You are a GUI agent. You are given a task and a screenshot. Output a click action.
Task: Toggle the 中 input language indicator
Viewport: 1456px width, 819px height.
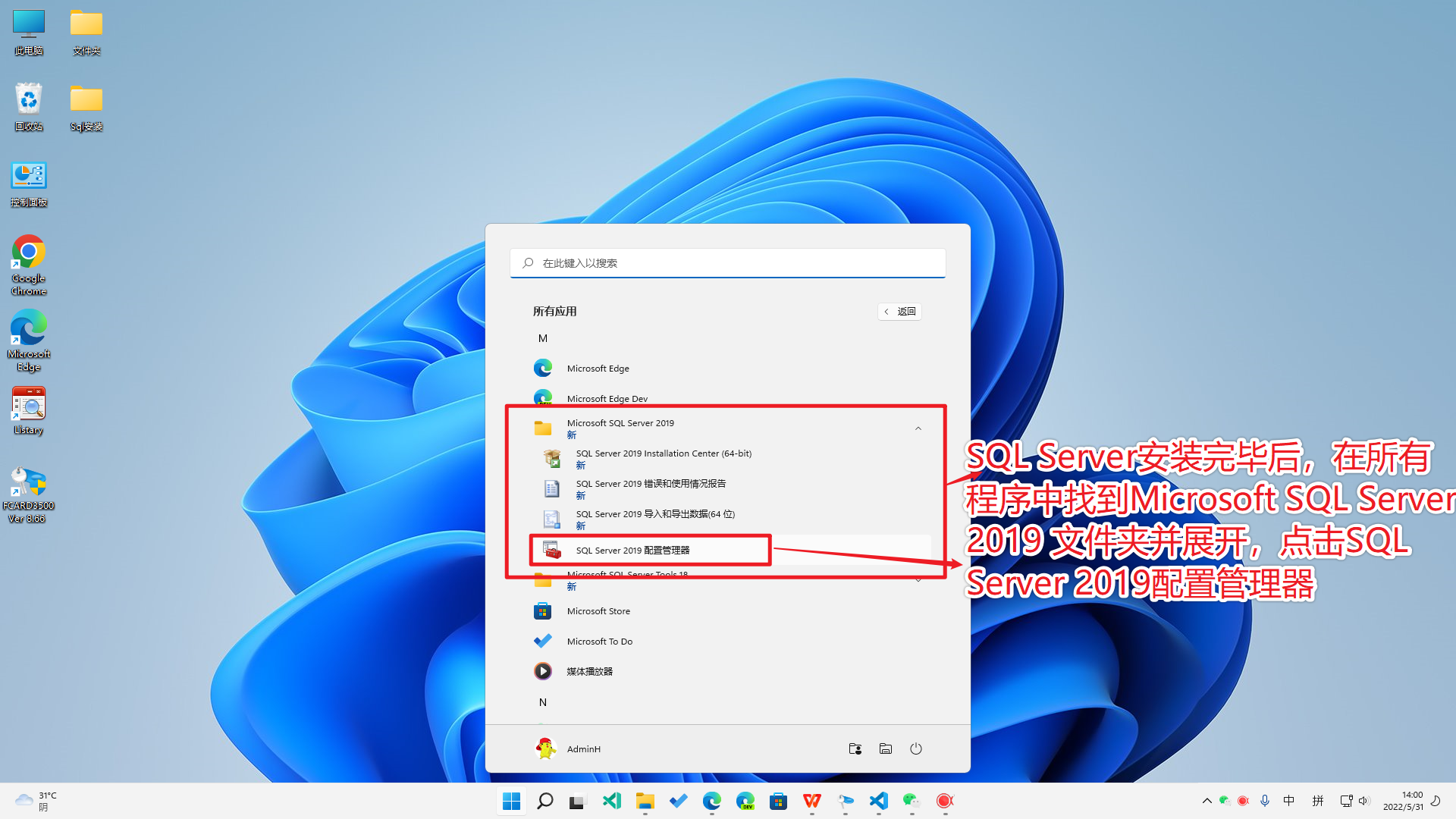pyautogui.click(x=1288, y=801)
